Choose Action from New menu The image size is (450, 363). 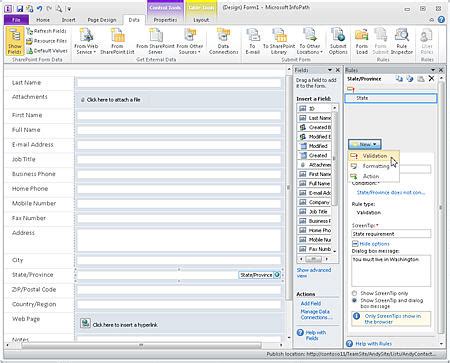tap(374, 176)
